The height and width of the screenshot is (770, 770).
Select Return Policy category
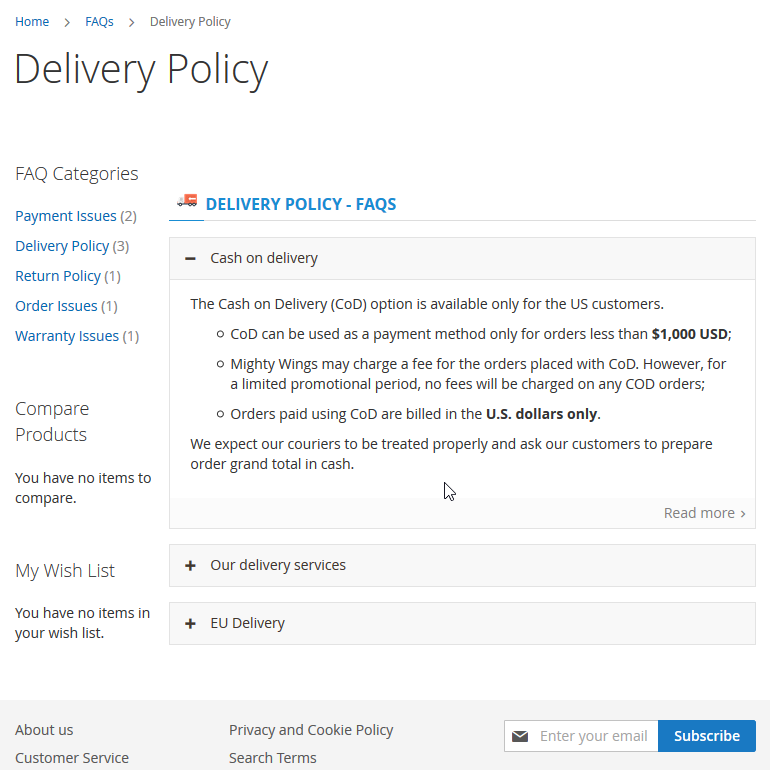[58, 276]
